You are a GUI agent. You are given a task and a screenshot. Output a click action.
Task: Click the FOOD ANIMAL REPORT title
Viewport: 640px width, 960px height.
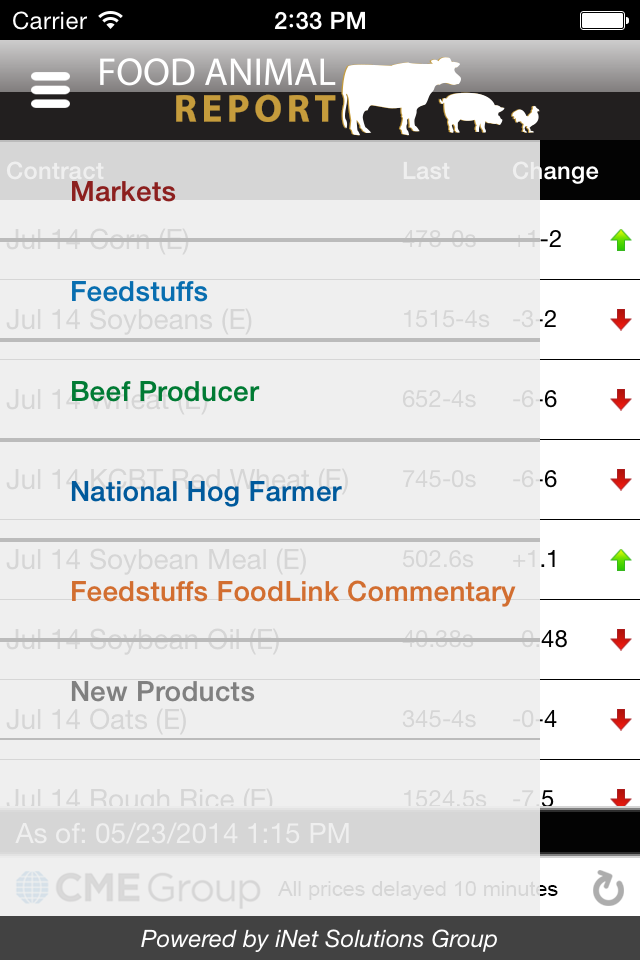point(217,91)
